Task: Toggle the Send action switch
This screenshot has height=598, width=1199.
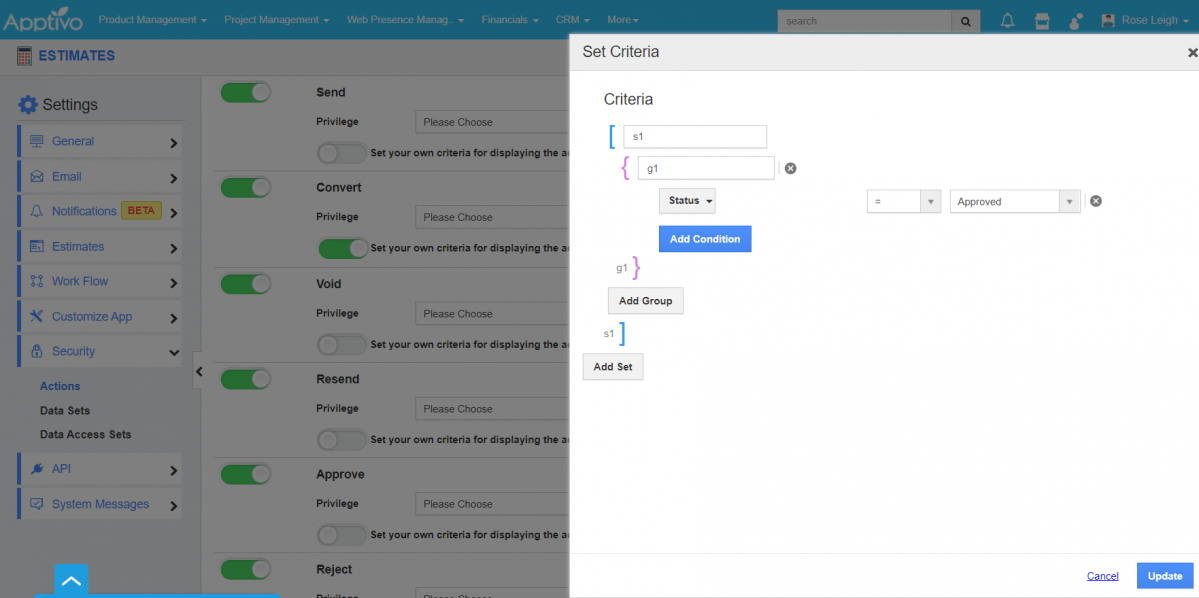Action: [245, 92]
